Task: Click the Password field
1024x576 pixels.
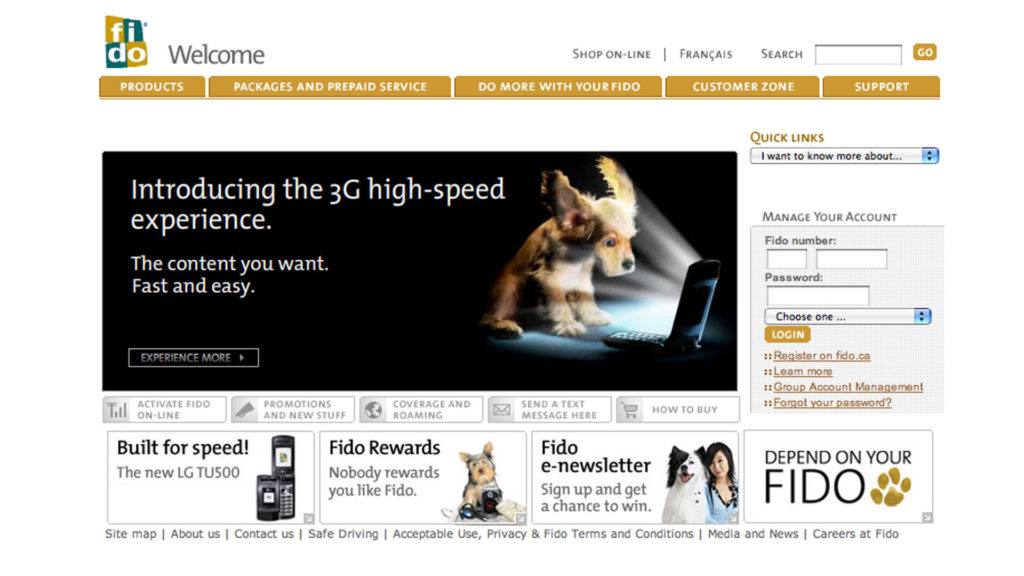Action: (x=818, y=296)
